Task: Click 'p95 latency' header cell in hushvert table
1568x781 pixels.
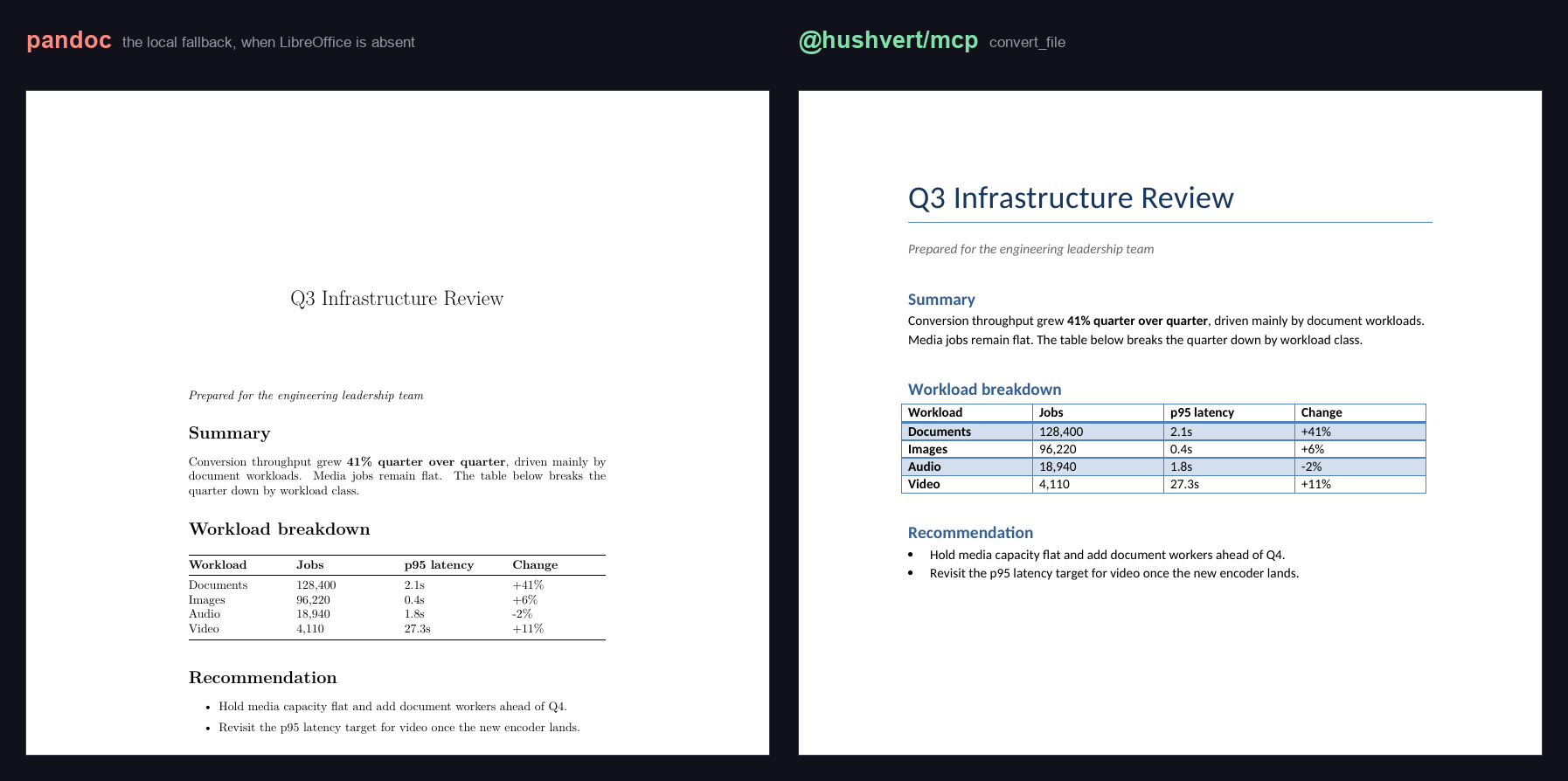Action: [1229, 412]
